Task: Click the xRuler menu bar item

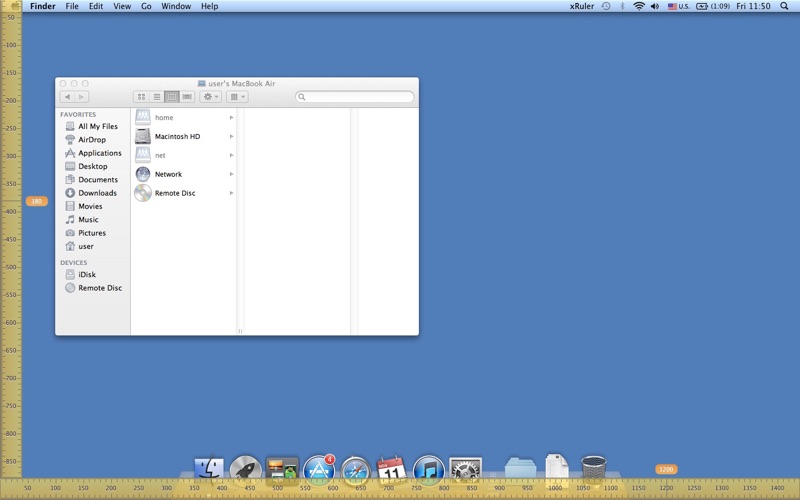Action: 582,6
